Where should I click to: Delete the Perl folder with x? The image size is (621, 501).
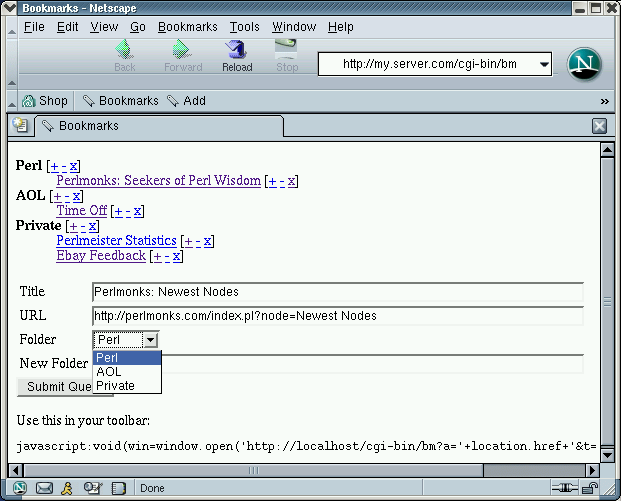(73, 166)
